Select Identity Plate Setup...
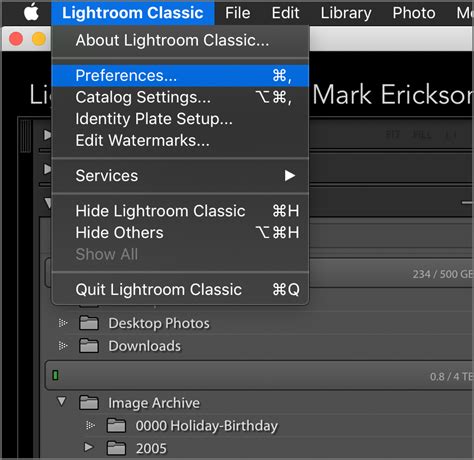Viewport: 474px width, 460px height. click(180, 119)
